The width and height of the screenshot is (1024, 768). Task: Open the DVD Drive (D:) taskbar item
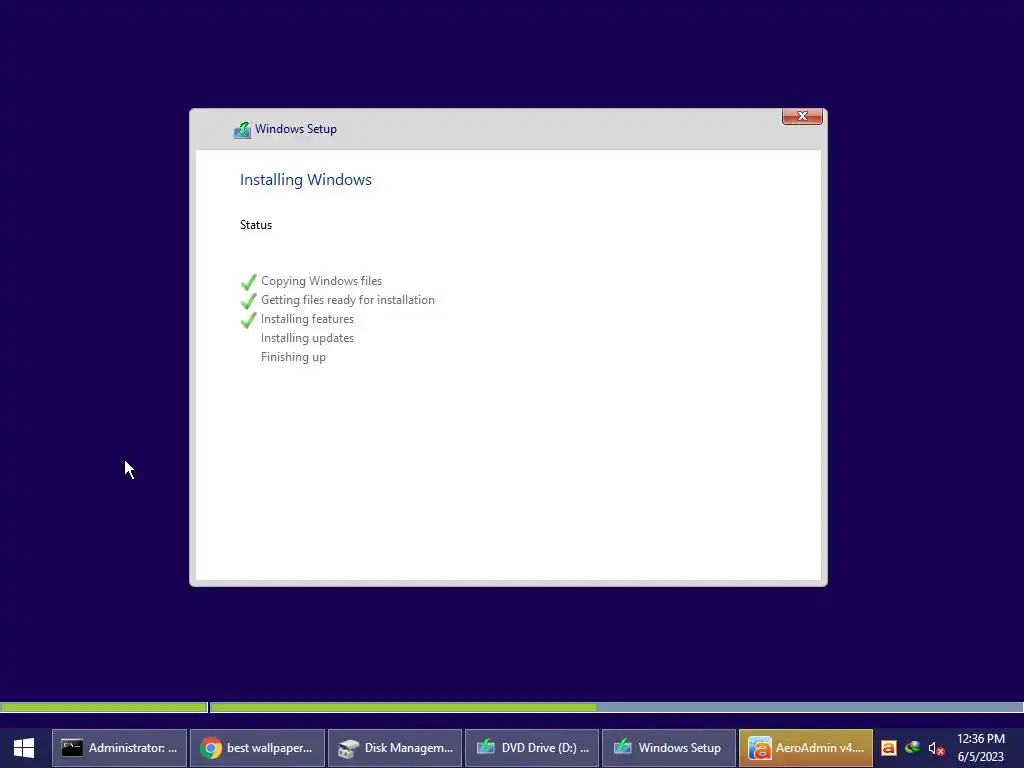[532, 748]
